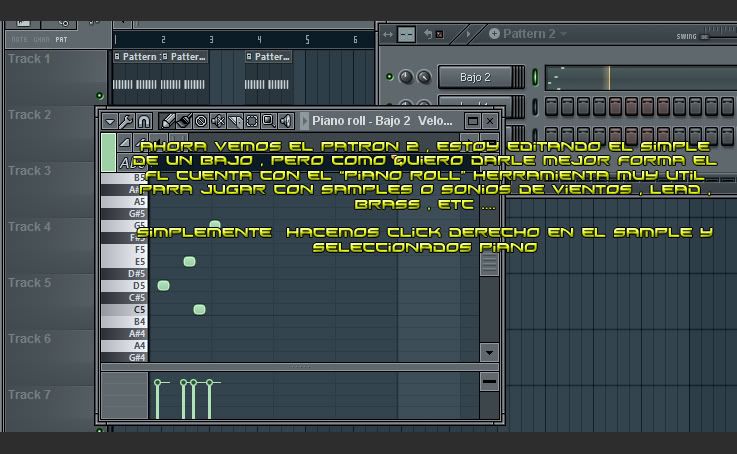Open the Bajo 2 mini piano roll preview
737x454 pixels.
coord(641,78)
